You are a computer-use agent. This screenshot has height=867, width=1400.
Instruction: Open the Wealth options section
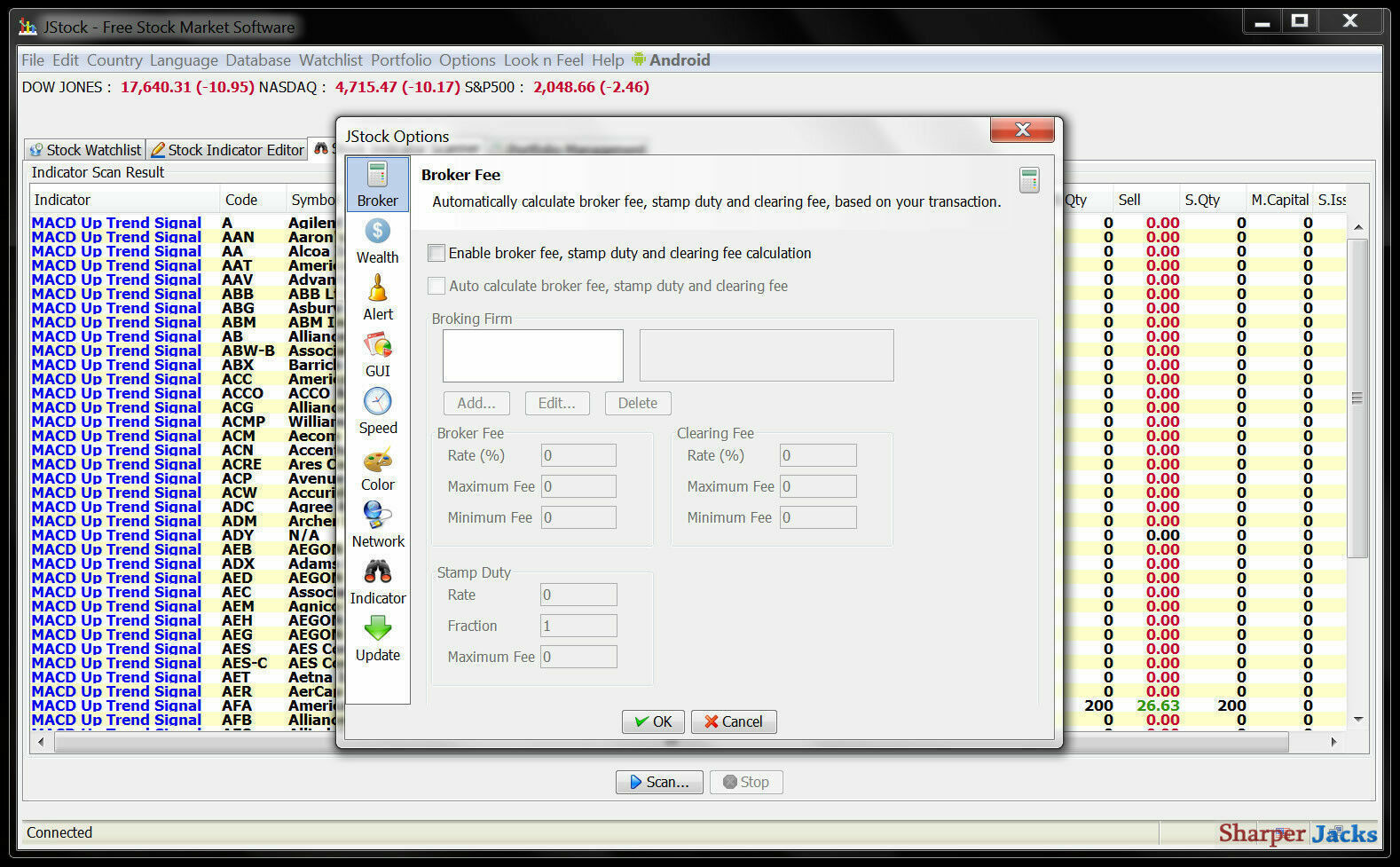click(x=378, y=241)
